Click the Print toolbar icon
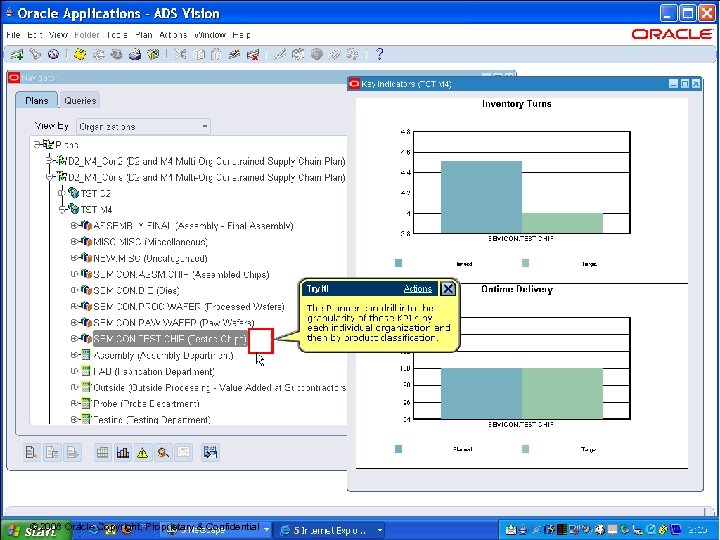 (135, 55)
